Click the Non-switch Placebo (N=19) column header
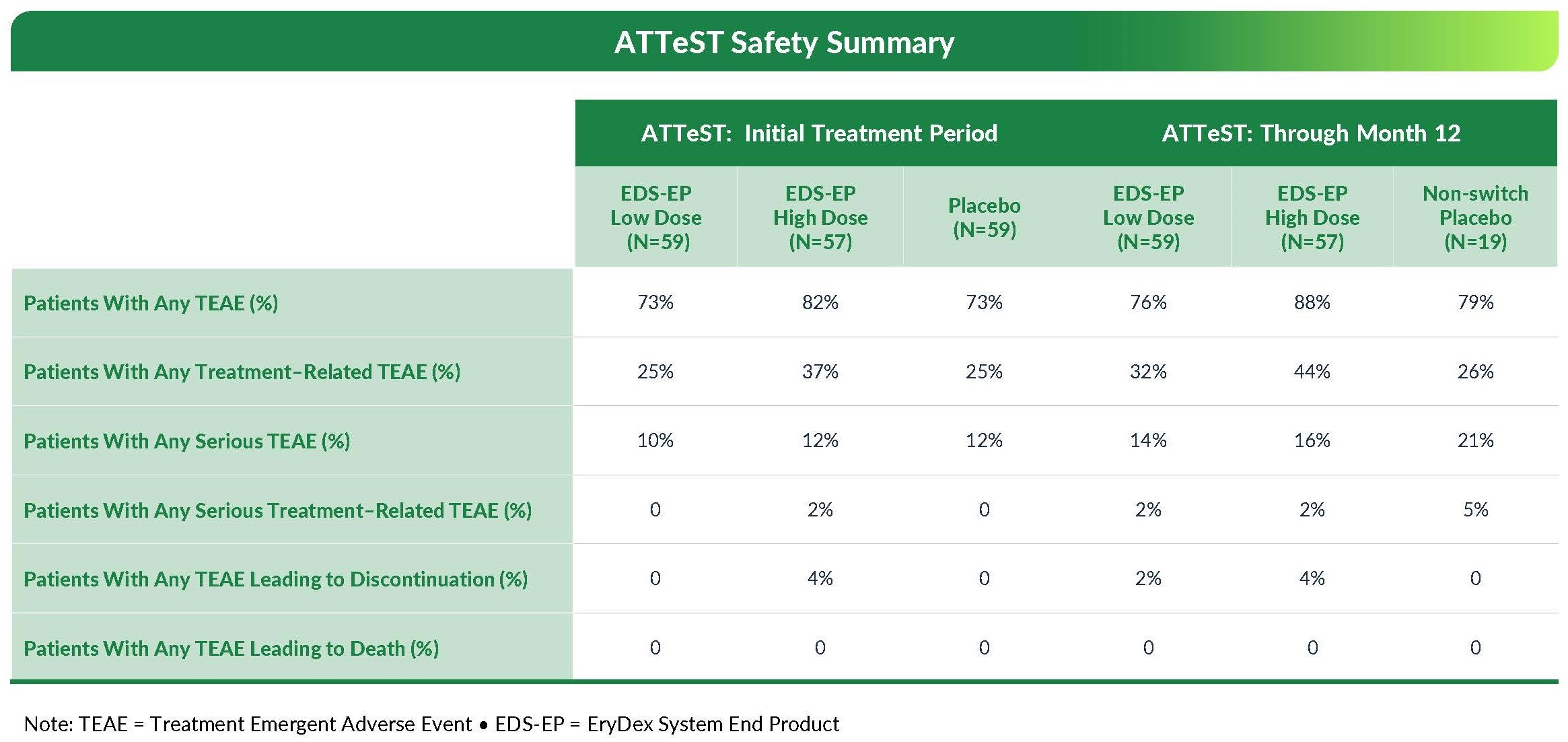This screenshot has height=742, width=1568. click(x=1475, y=217)
